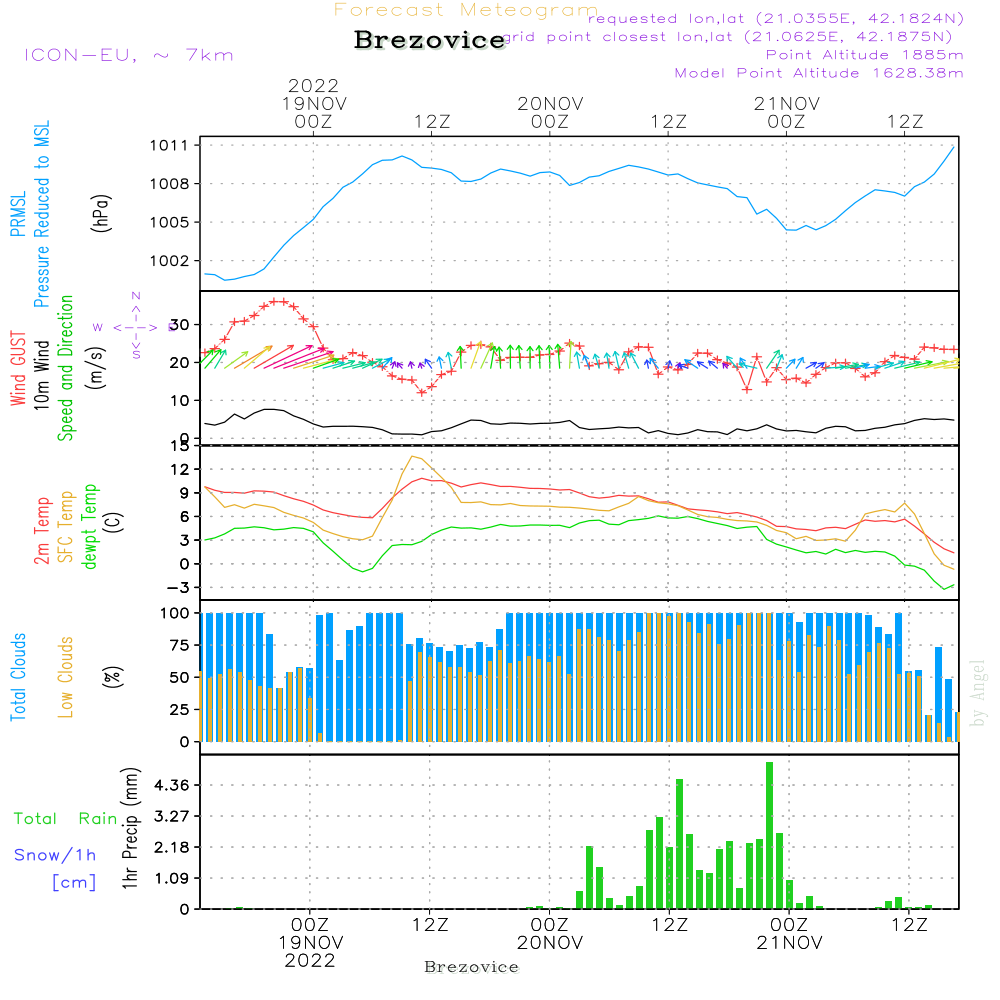Select the orange "SFC Temp" label
Screen dimensions: 1000x1000
click(66, 527)
